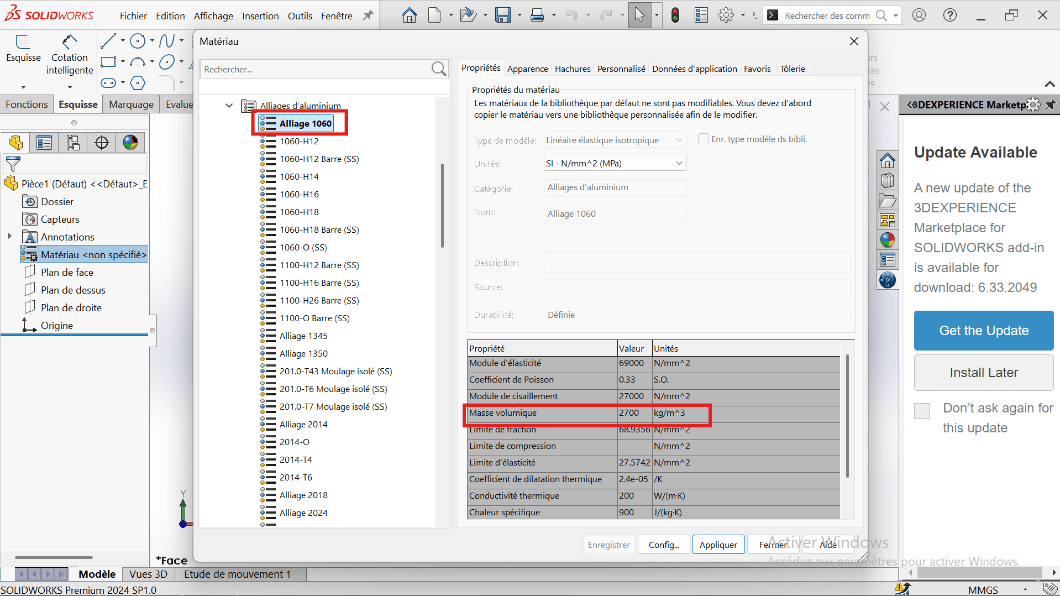The image size is (1060, 596).
Task: Open the Insertion menu
Action: 260,16
